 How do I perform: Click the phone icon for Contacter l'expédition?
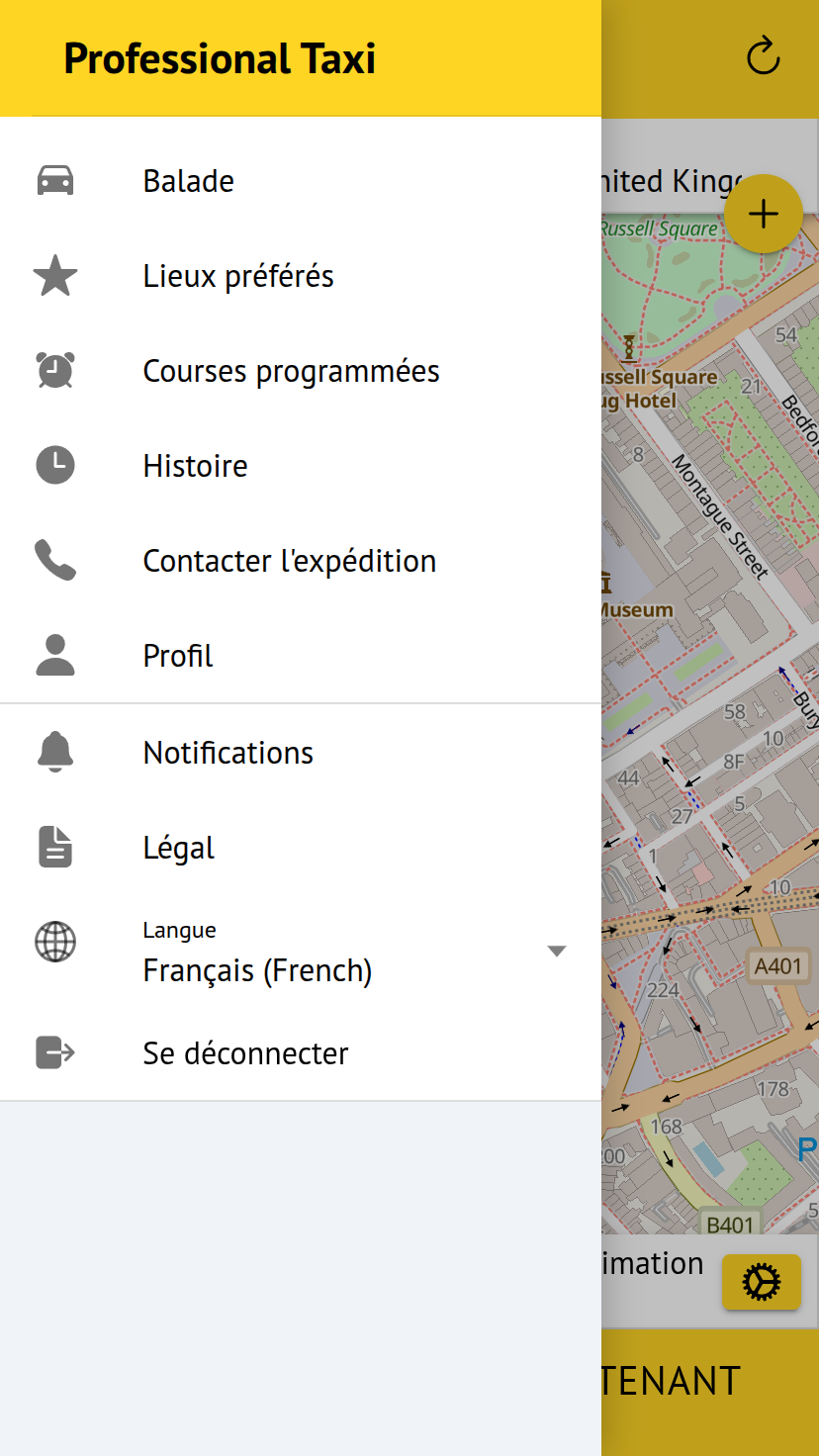55,561
